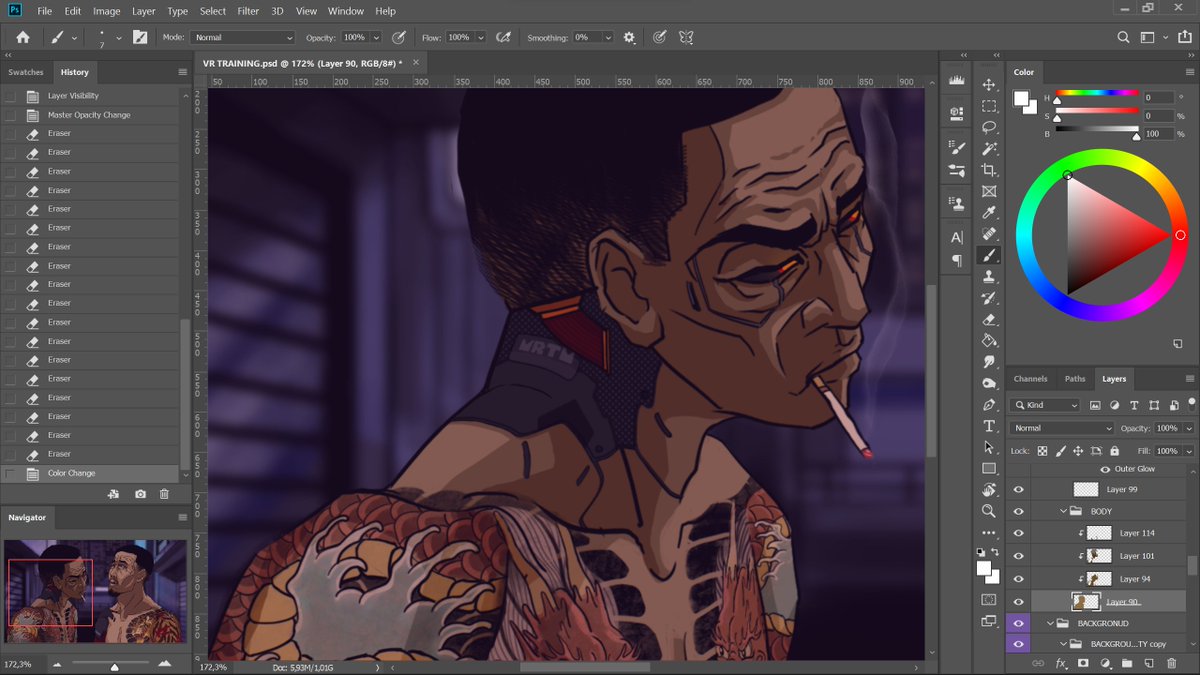
Task: Click the hue slider in Color panel
Action: [x=1097, y=93]
